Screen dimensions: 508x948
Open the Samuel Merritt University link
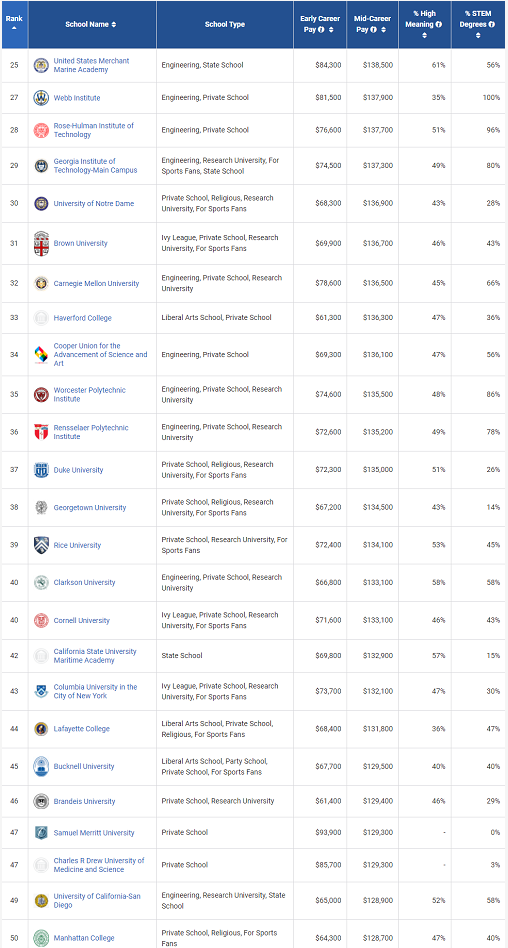(94, 833)
